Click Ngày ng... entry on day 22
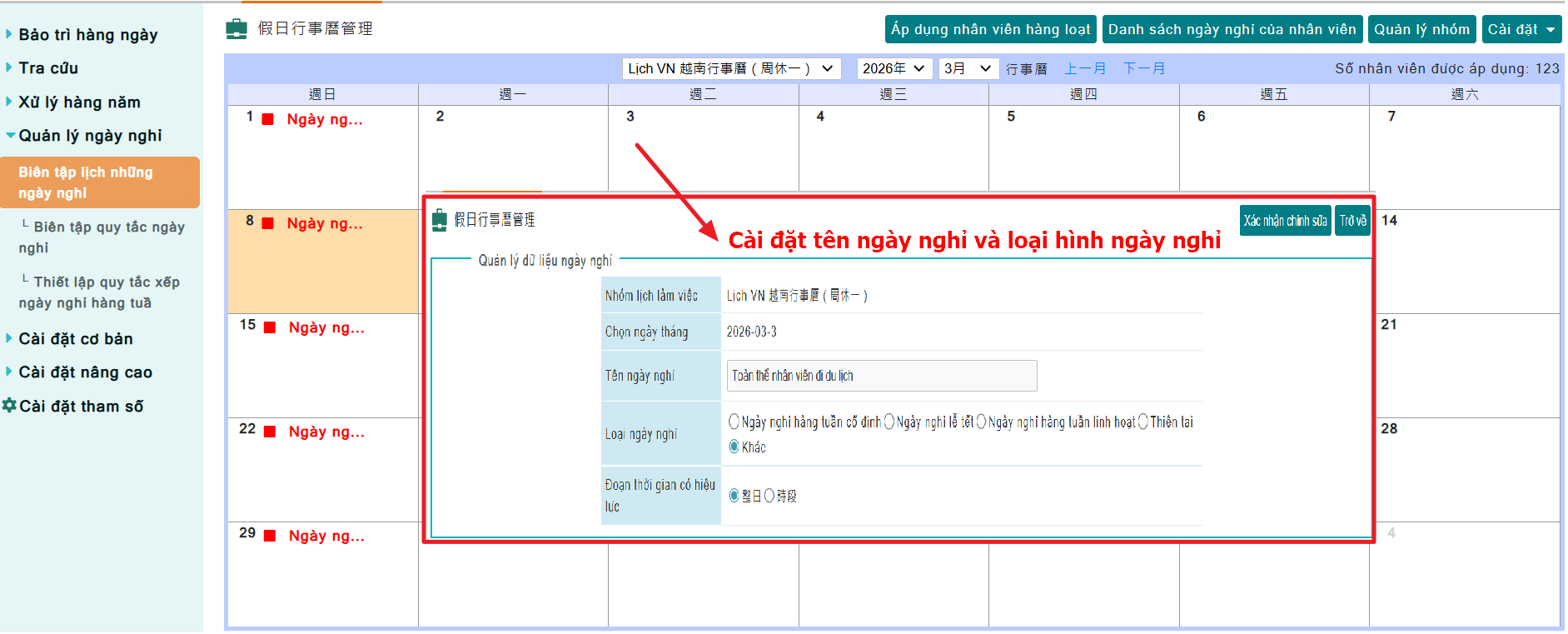Screen dimensions: 1568x634 pyautogui.click(x=326, y=432)
